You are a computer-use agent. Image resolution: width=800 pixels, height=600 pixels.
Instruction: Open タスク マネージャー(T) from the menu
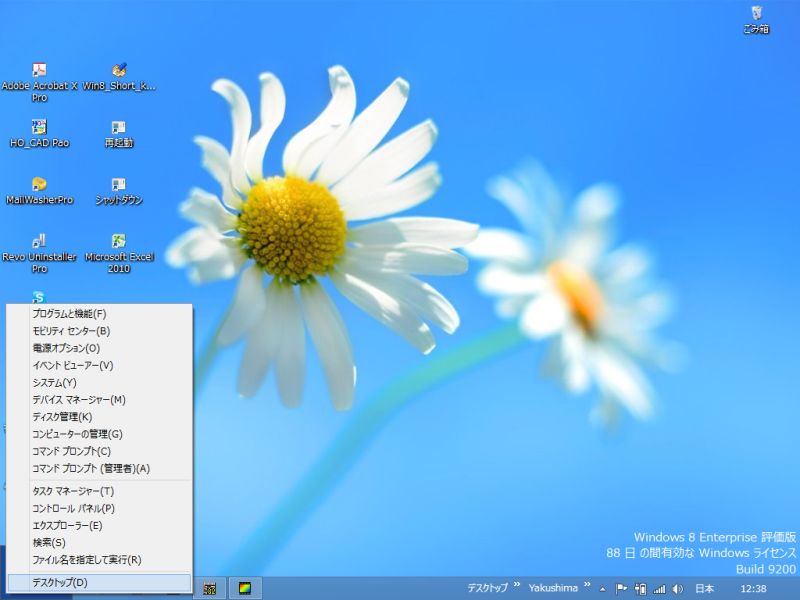73,491
